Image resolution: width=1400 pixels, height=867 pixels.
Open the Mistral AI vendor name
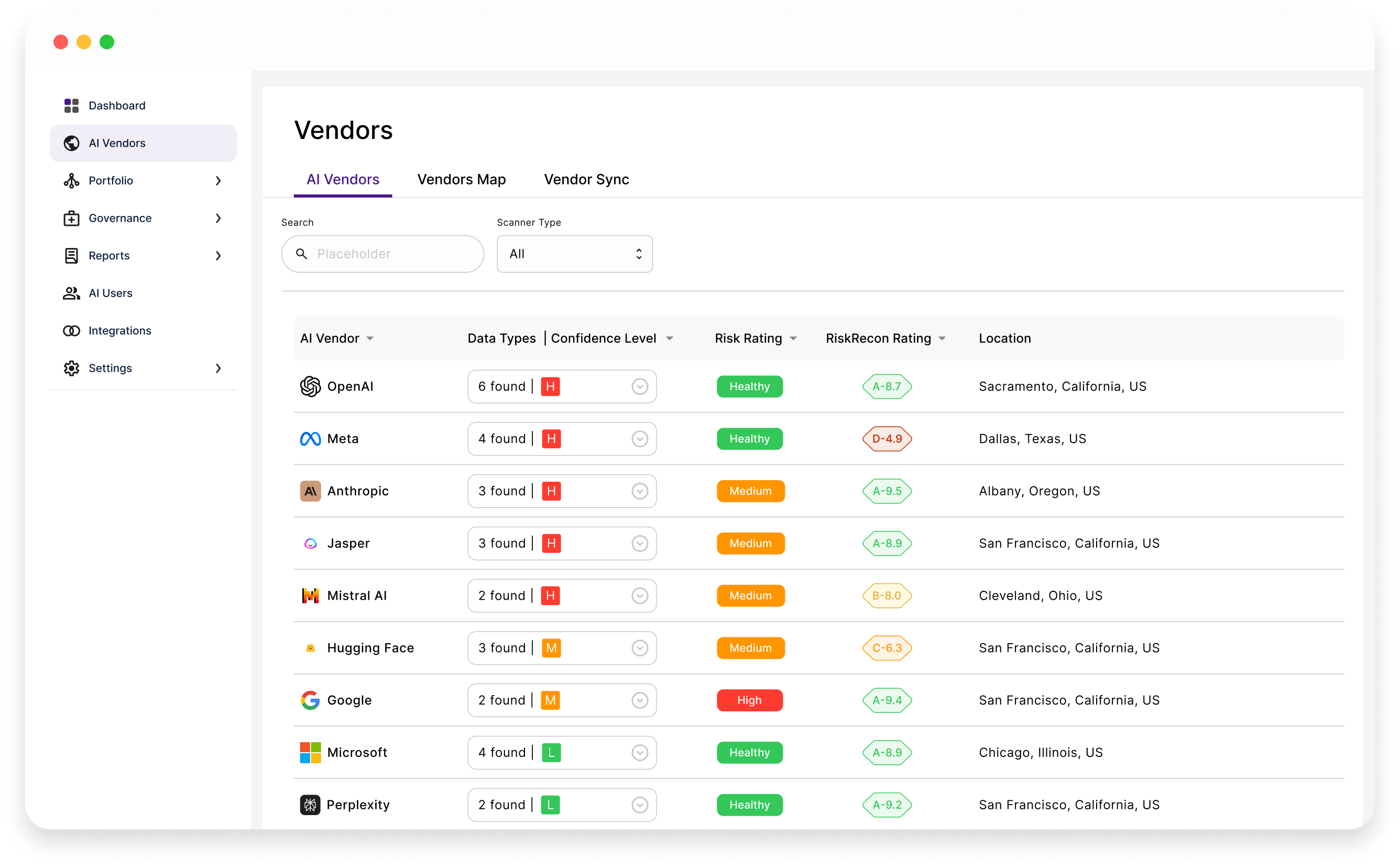[357, 595]
